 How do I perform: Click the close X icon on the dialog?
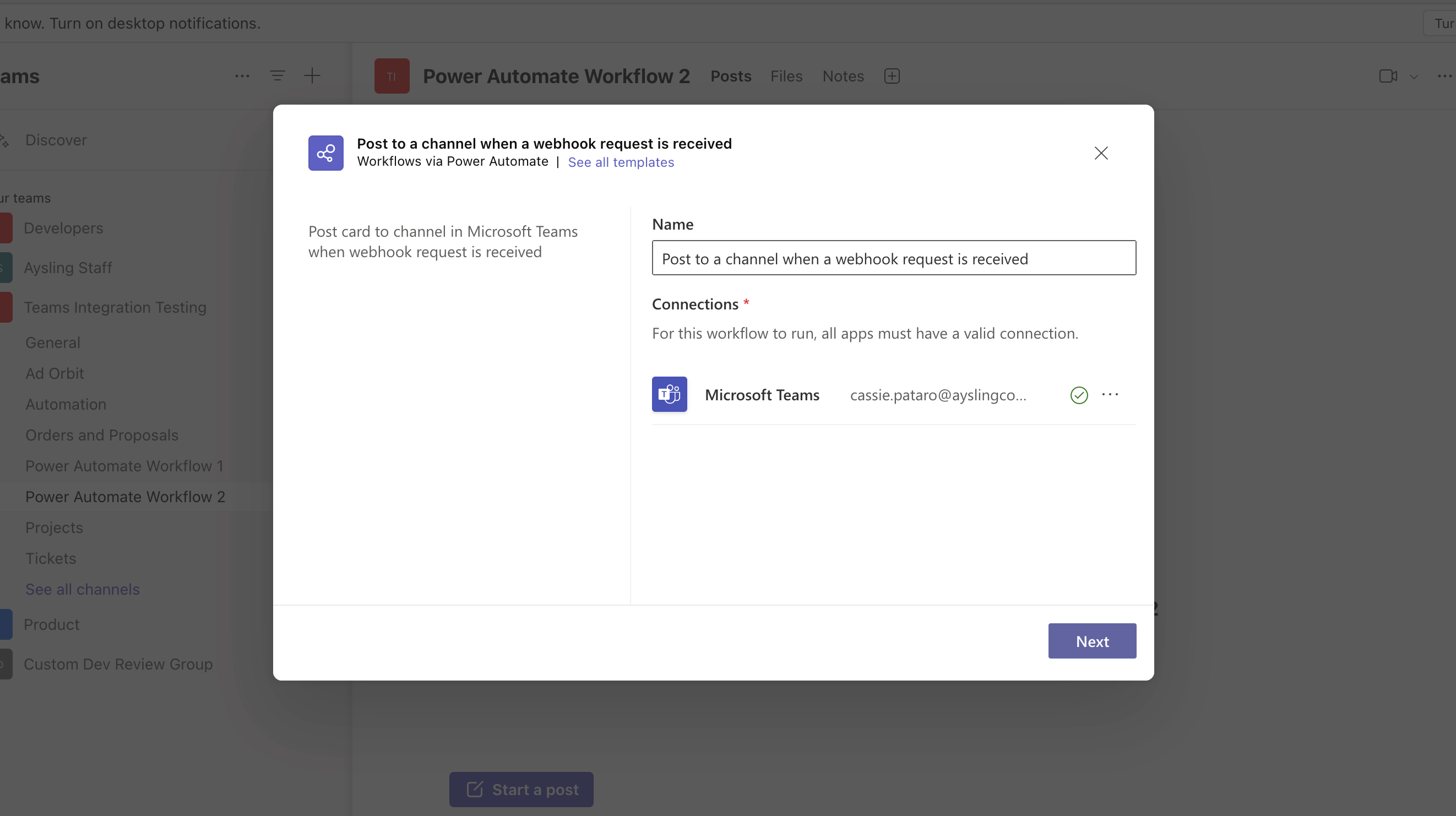1101,152
